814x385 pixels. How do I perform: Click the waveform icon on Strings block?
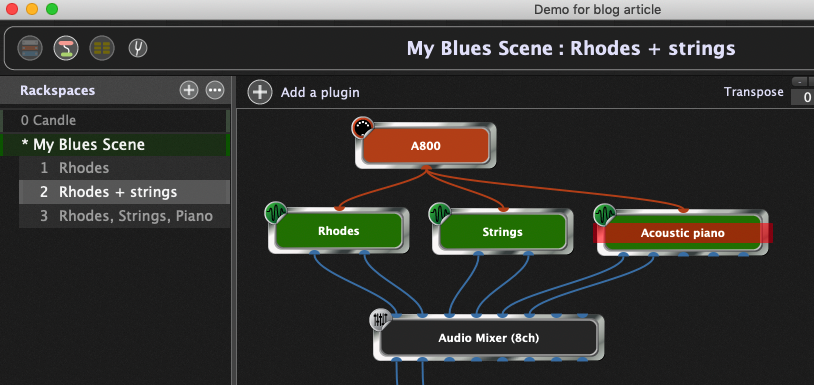[x=440, y=213]
